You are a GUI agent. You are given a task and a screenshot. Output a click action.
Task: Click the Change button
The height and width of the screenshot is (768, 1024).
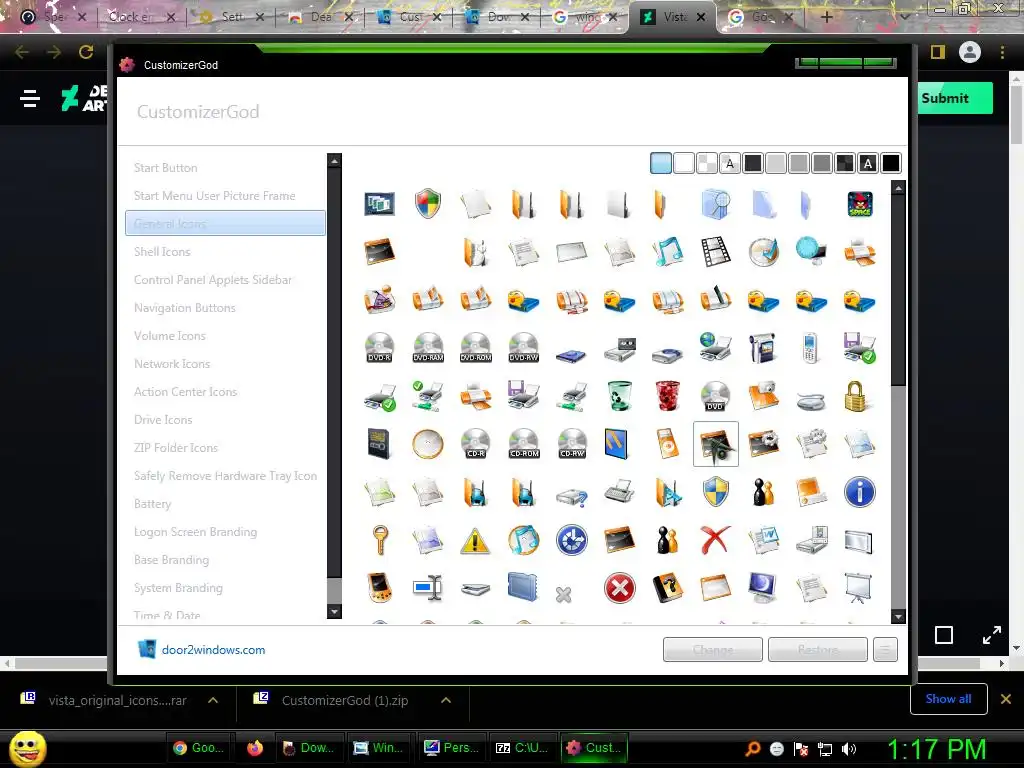click(712, 650)
